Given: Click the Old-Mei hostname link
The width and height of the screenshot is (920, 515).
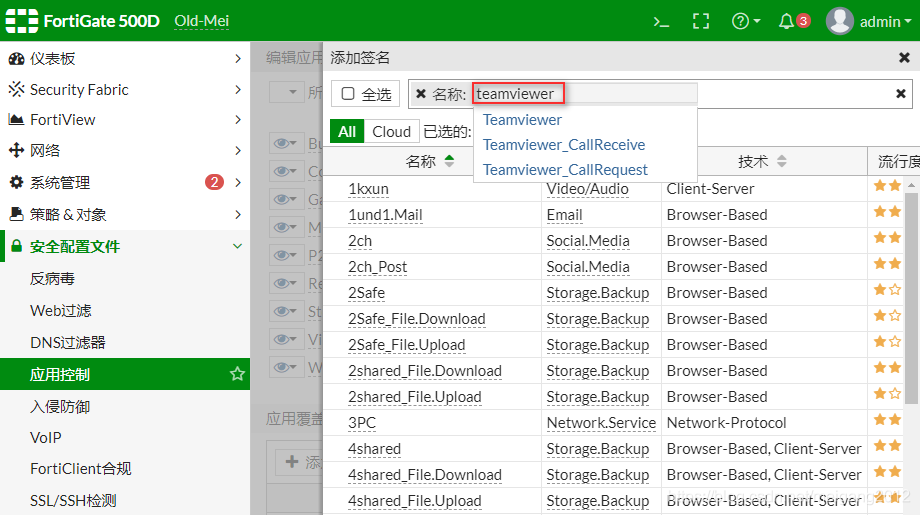Looking at the screenshot, I should click(201, 21).
